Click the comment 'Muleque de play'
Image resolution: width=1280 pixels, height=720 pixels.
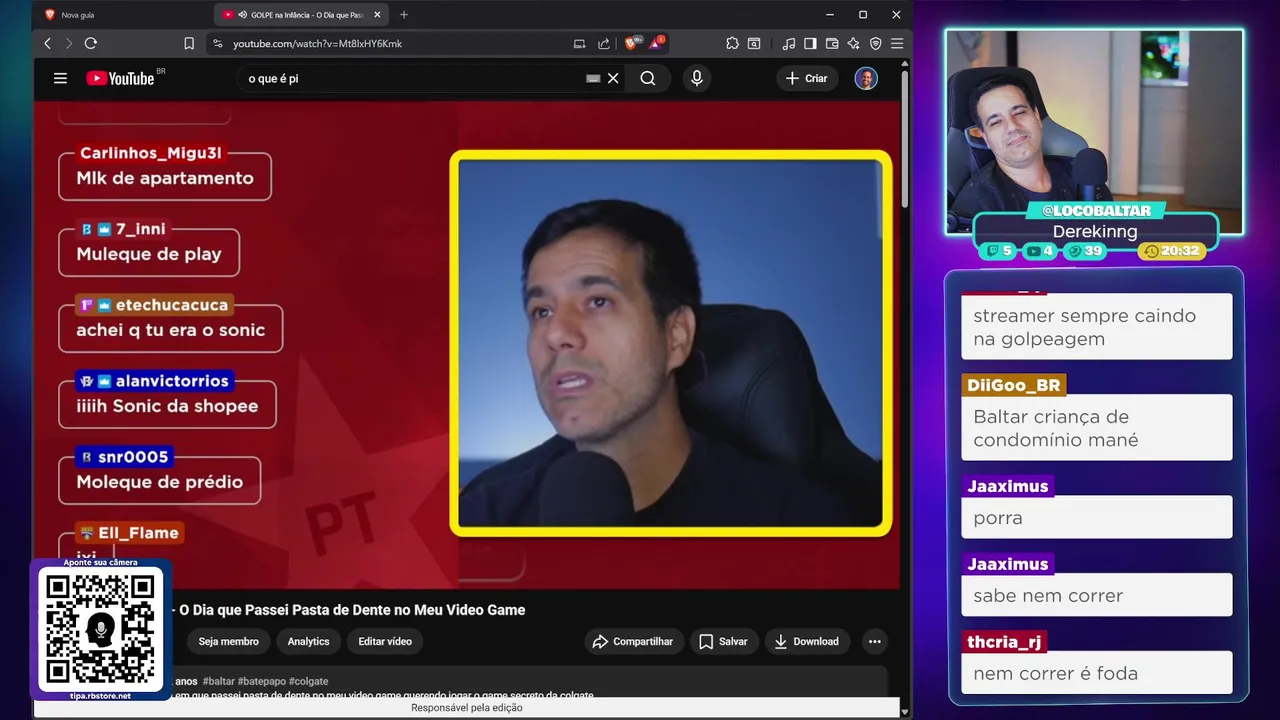(149, 254)
